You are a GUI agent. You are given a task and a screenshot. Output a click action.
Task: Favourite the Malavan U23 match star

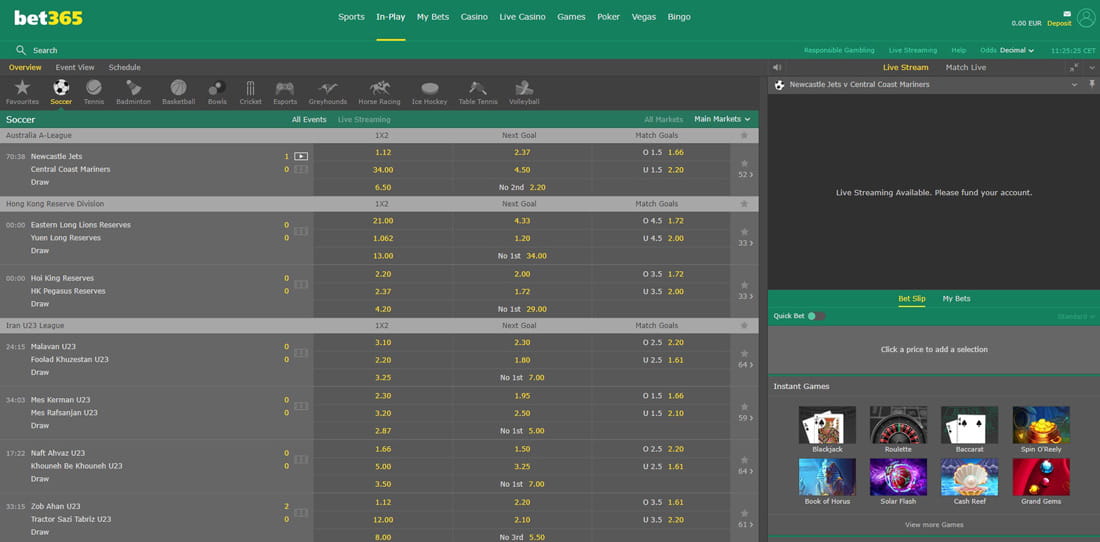point(744,353)
